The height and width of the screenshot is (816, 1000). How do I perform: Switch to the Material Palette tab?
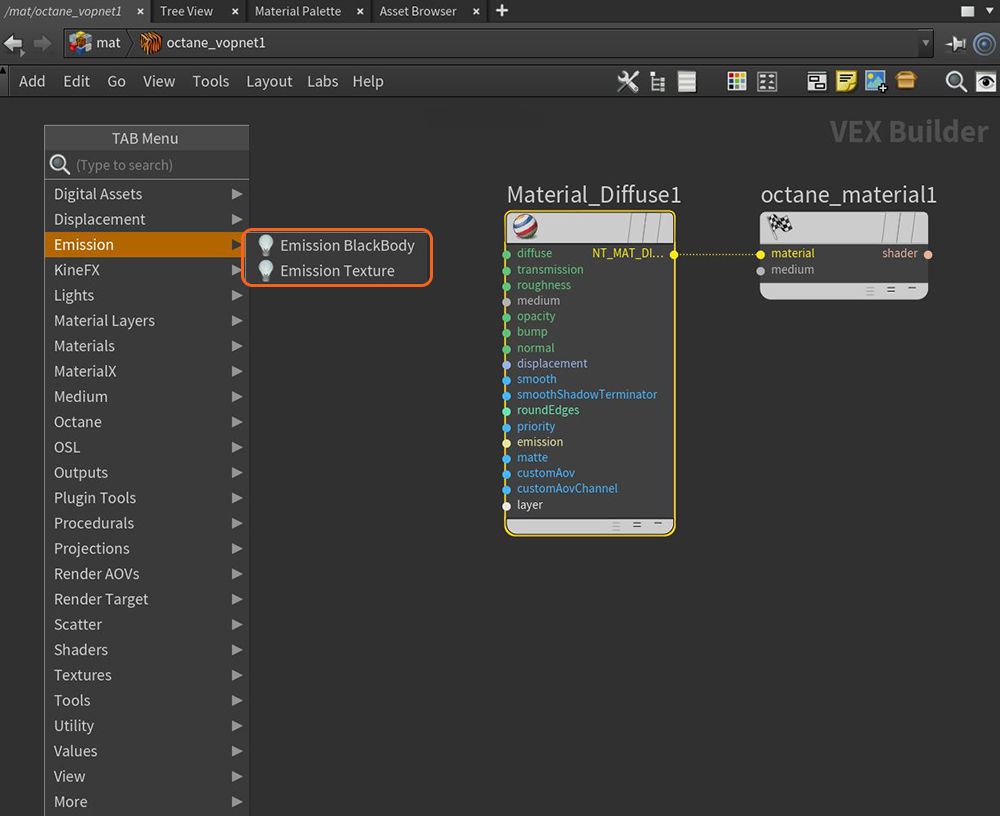coord(297,11)
